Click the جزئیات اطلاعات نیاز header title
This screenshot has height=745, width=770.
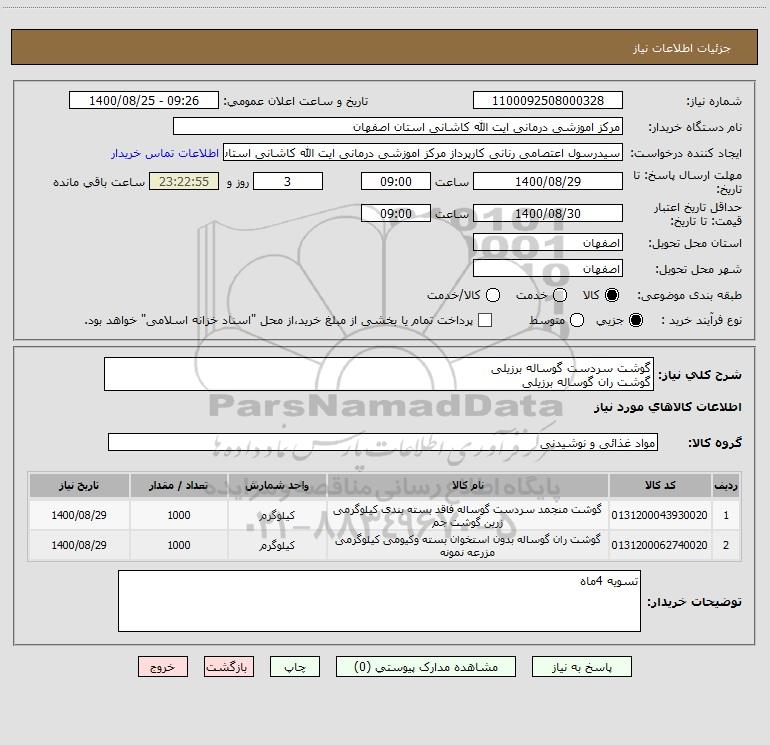(x=682, y=48)
